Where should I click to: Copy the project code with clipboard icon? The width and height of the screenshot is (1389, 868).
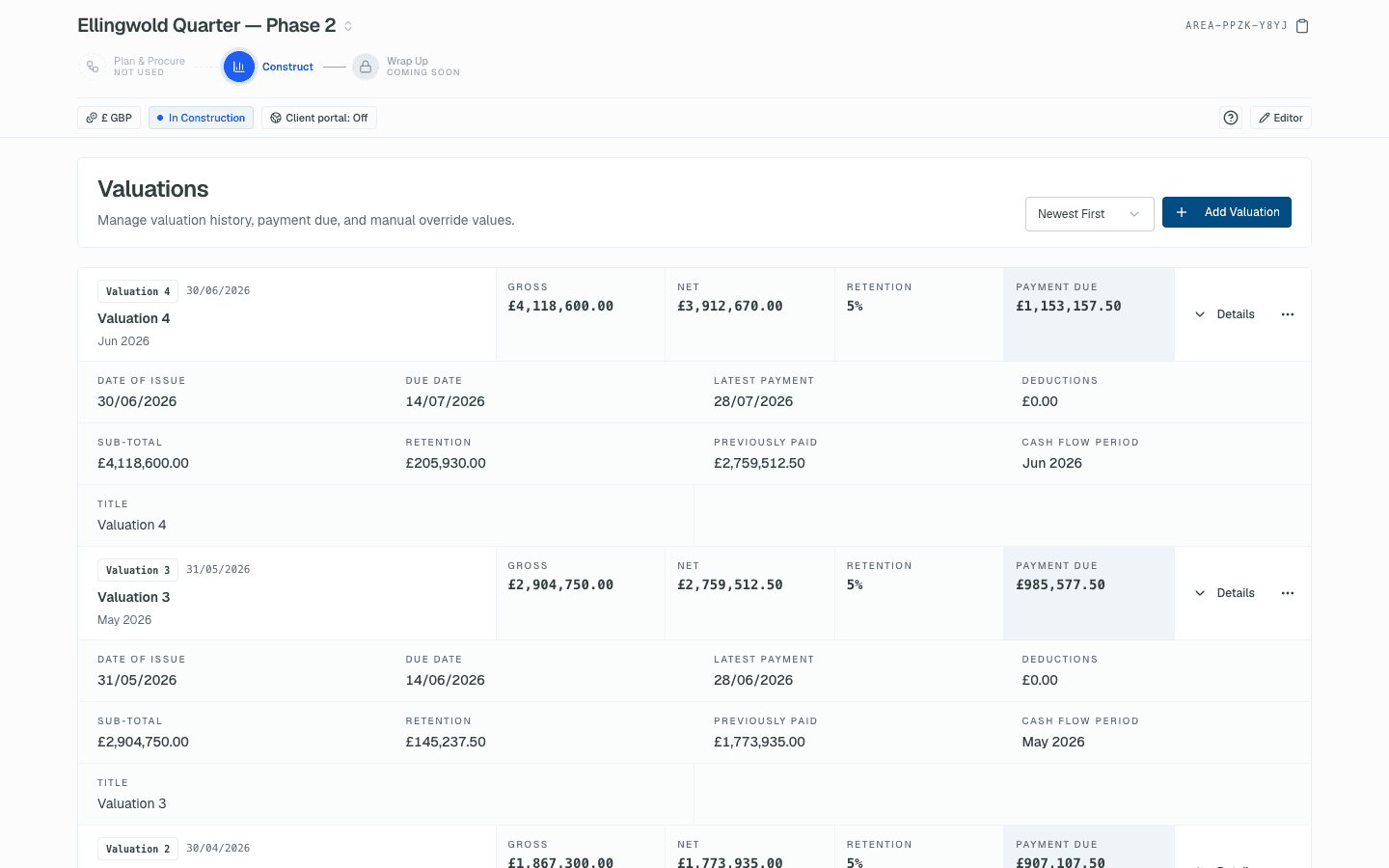click(x=1302, y=26)
